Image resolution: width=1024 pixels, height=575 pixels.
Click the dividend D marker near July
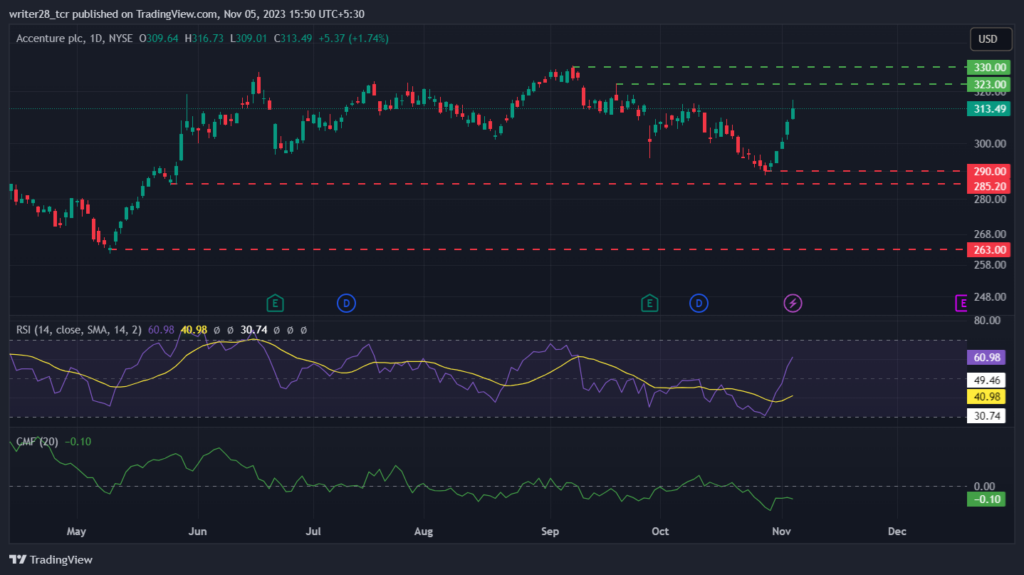(x=346, y=303)
